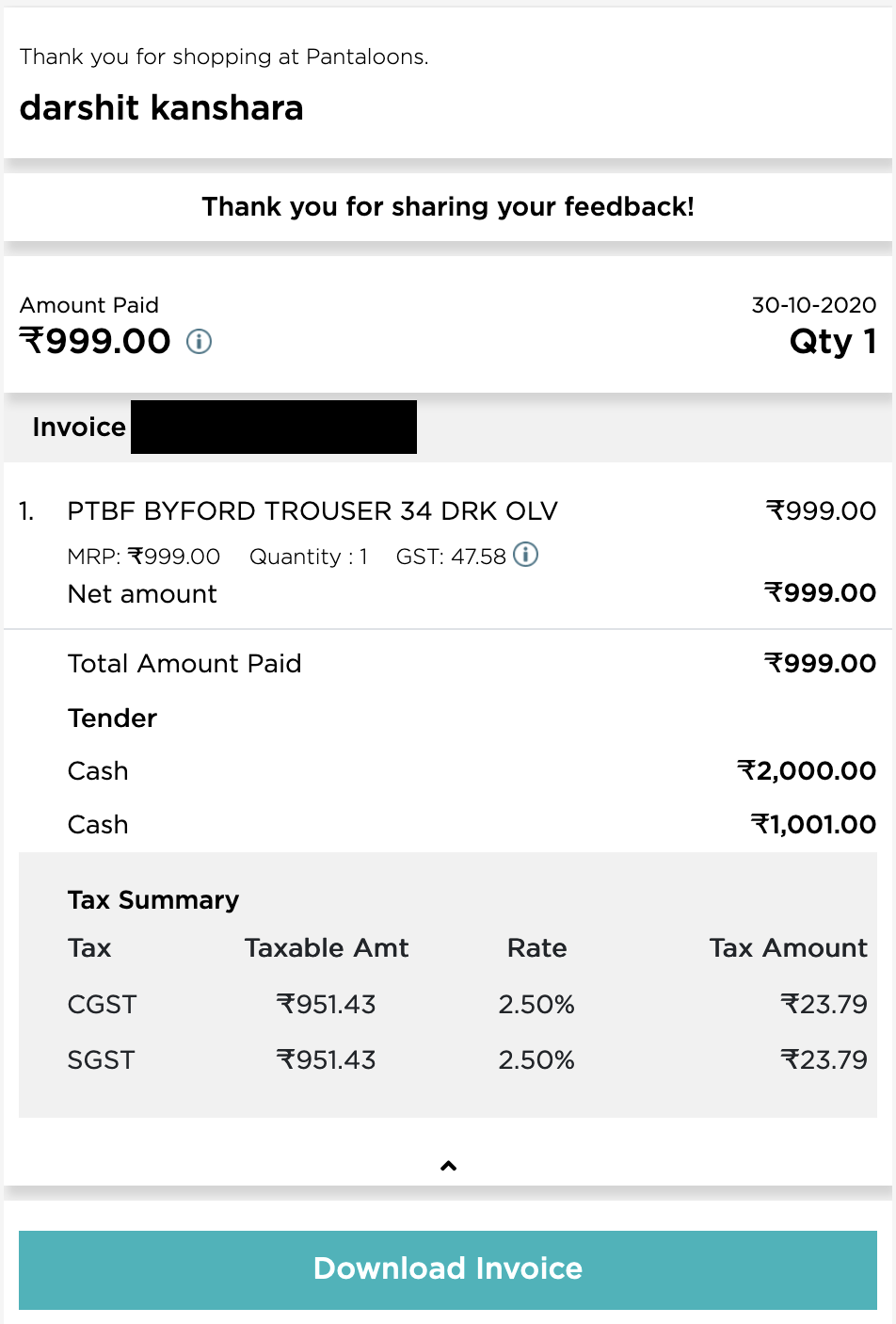The height and width of the screenshot is (1324, 896).
Task: Click the 30-10-2020 purchase date
Action: pos(814,305)
